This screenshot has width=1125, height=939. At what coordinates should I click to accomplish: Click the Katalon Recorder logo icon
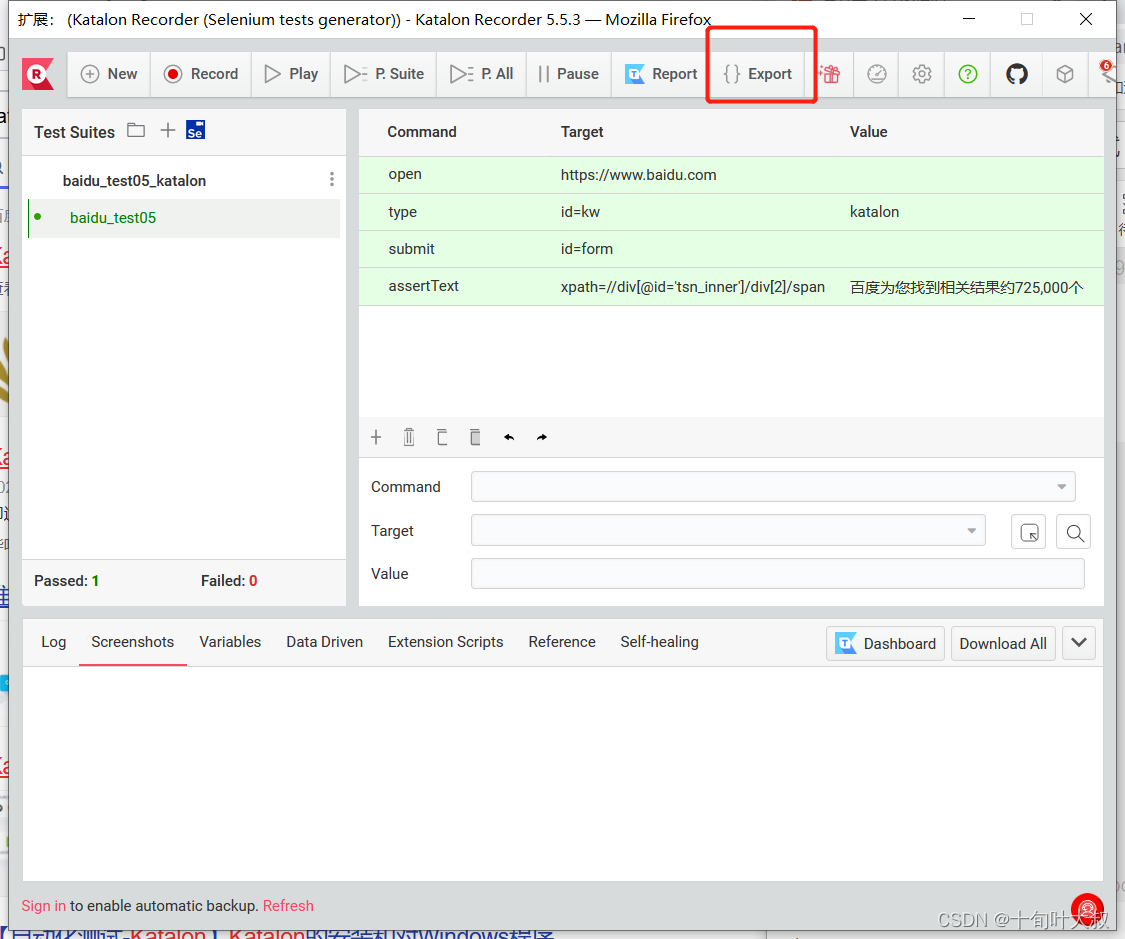tap(37, 74)
